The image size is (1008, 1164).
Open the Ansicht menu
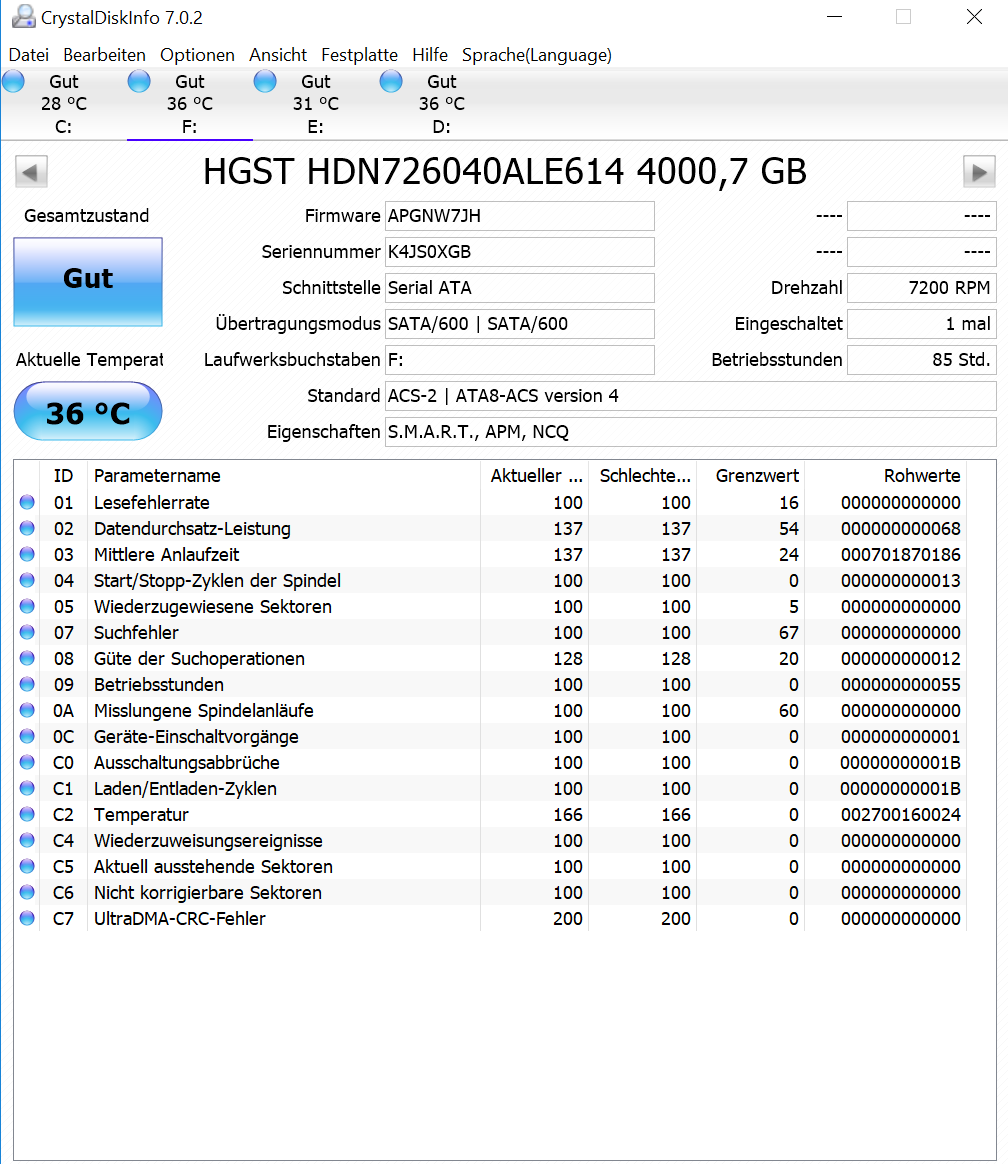pyautogui.click(x=278, y=55)
